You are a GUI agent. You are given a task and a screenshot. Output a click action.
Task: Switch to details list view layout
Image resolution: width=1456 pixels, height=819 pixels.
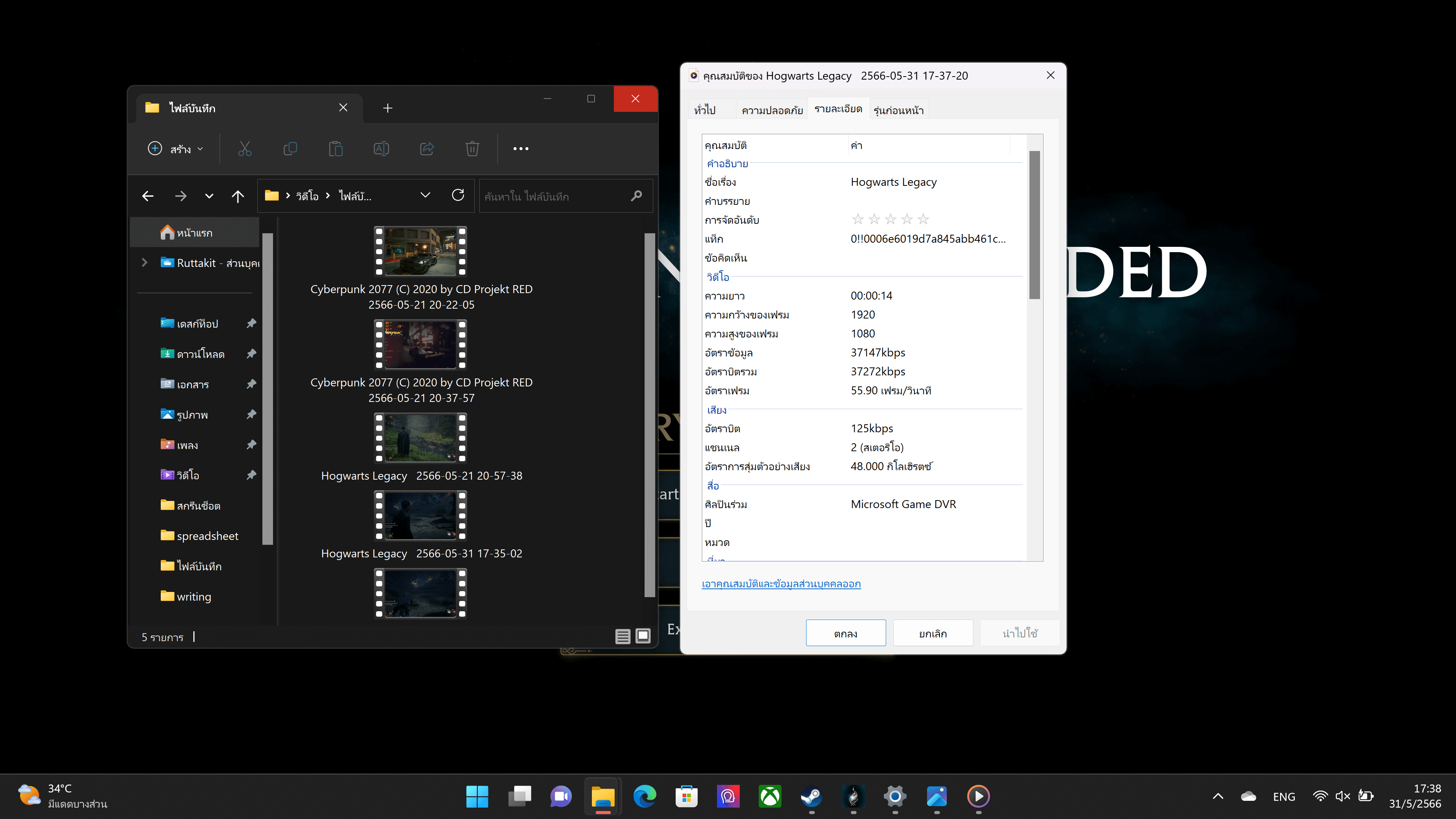coord(622,637)
